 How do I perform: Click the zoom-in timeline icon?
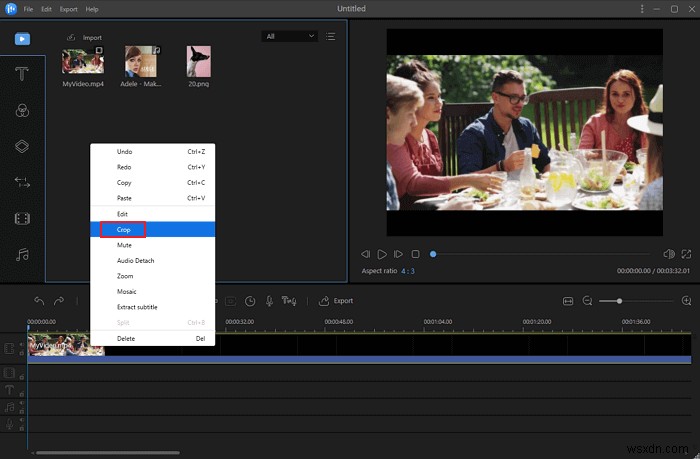(x=686, y=300)
